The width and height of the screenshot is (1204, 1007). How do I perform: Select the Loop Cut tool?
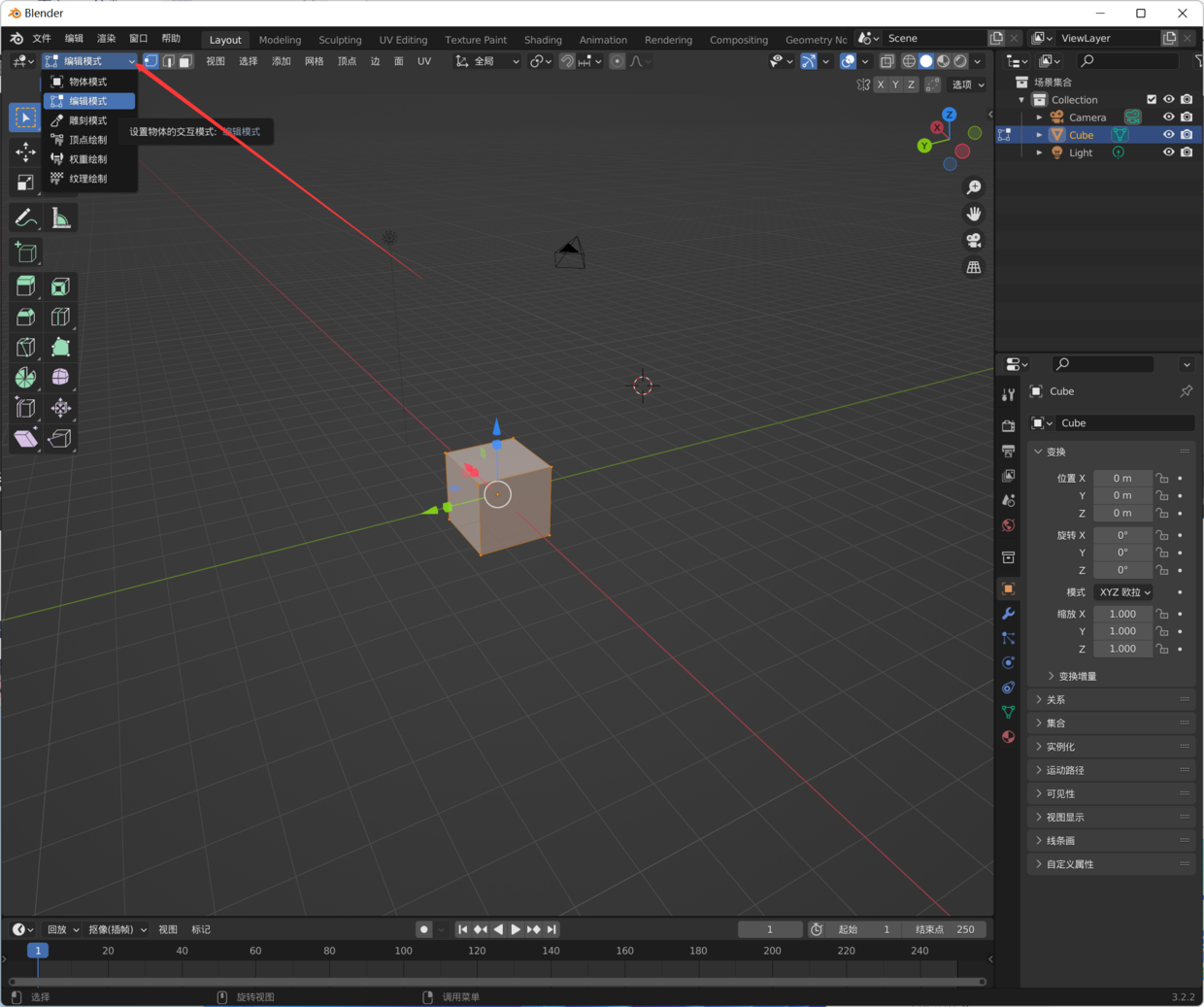(x=60, y=317)
